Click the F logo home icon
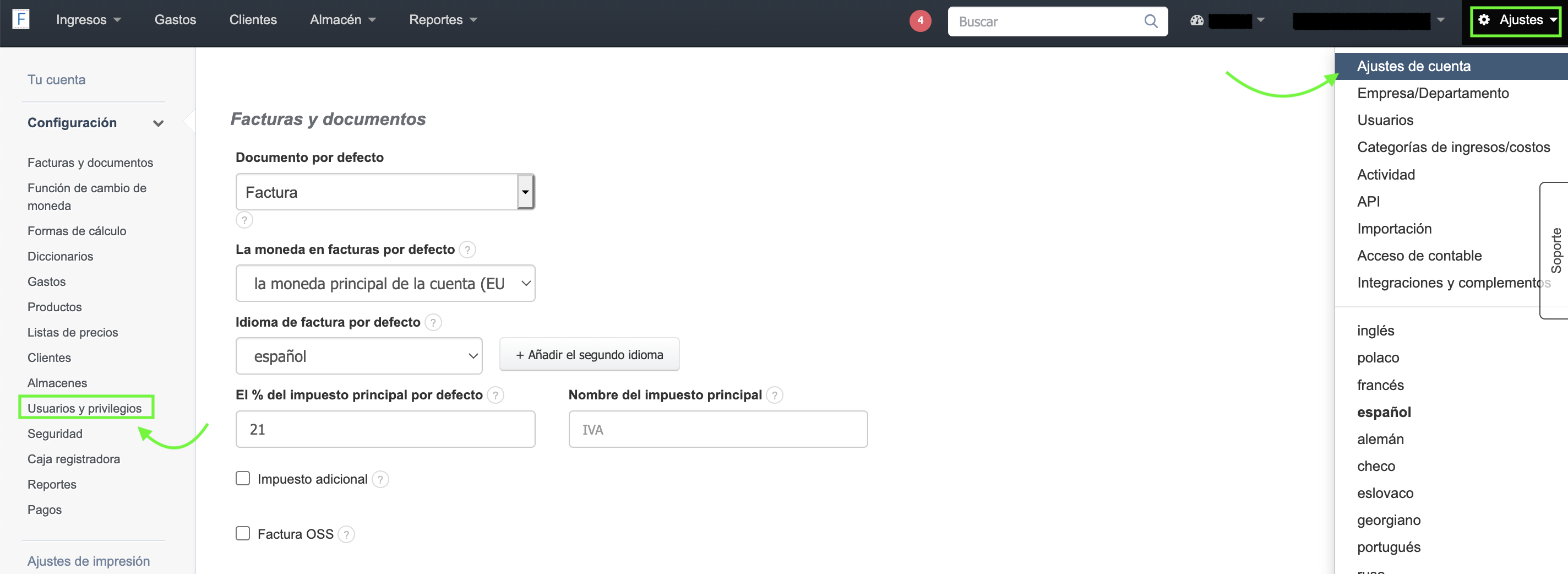This screenshot has width=1568, height=574. (21, 19)
